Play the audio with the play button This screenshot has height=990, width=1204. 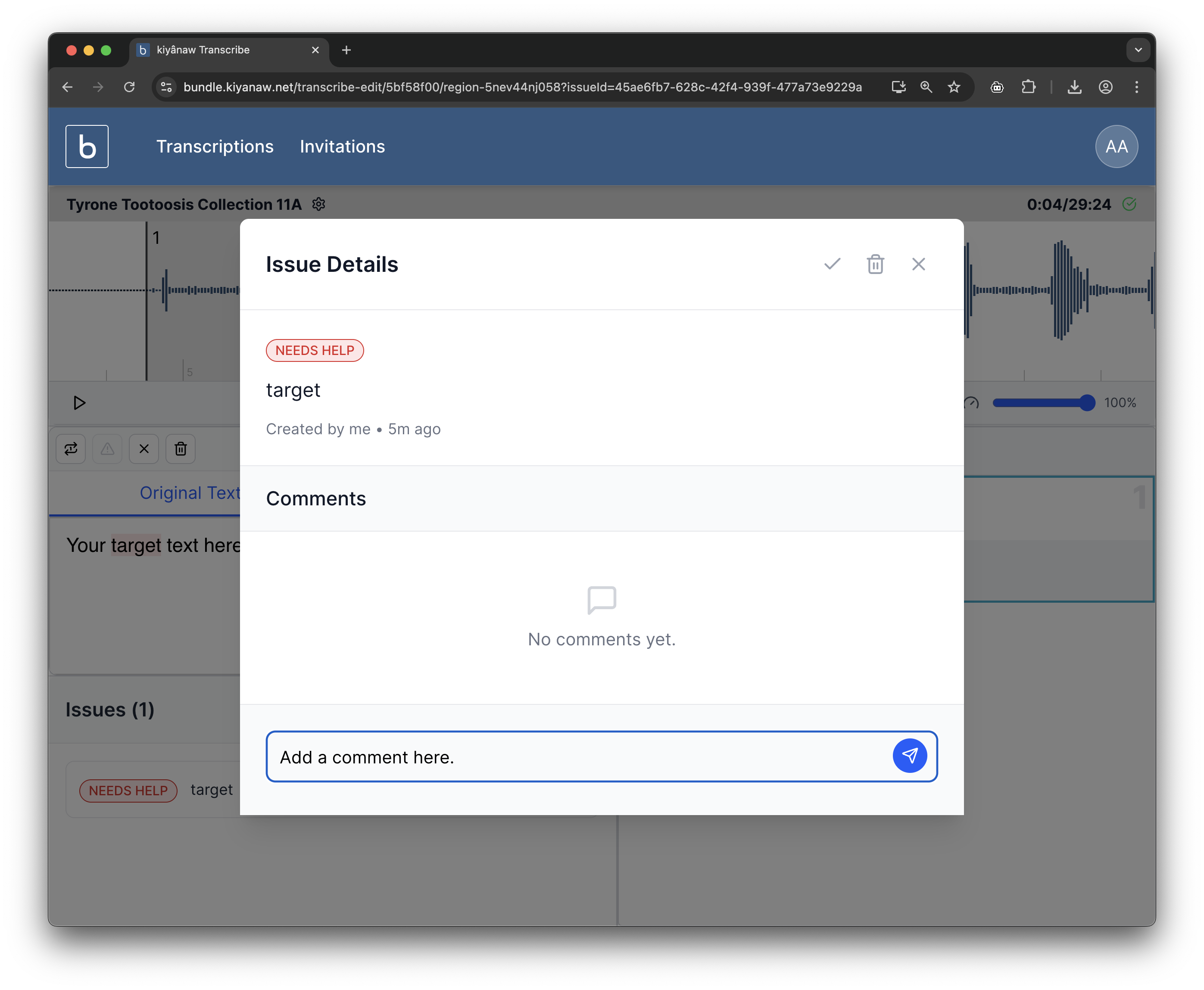pyautogui.click(x=79, y=403)
